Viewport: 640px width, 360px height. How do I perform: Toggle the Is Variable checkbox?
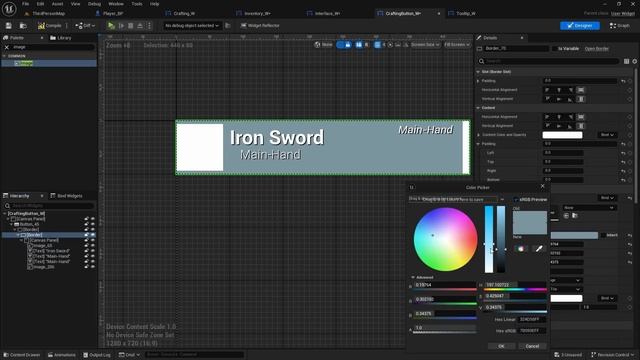[555, 49]
